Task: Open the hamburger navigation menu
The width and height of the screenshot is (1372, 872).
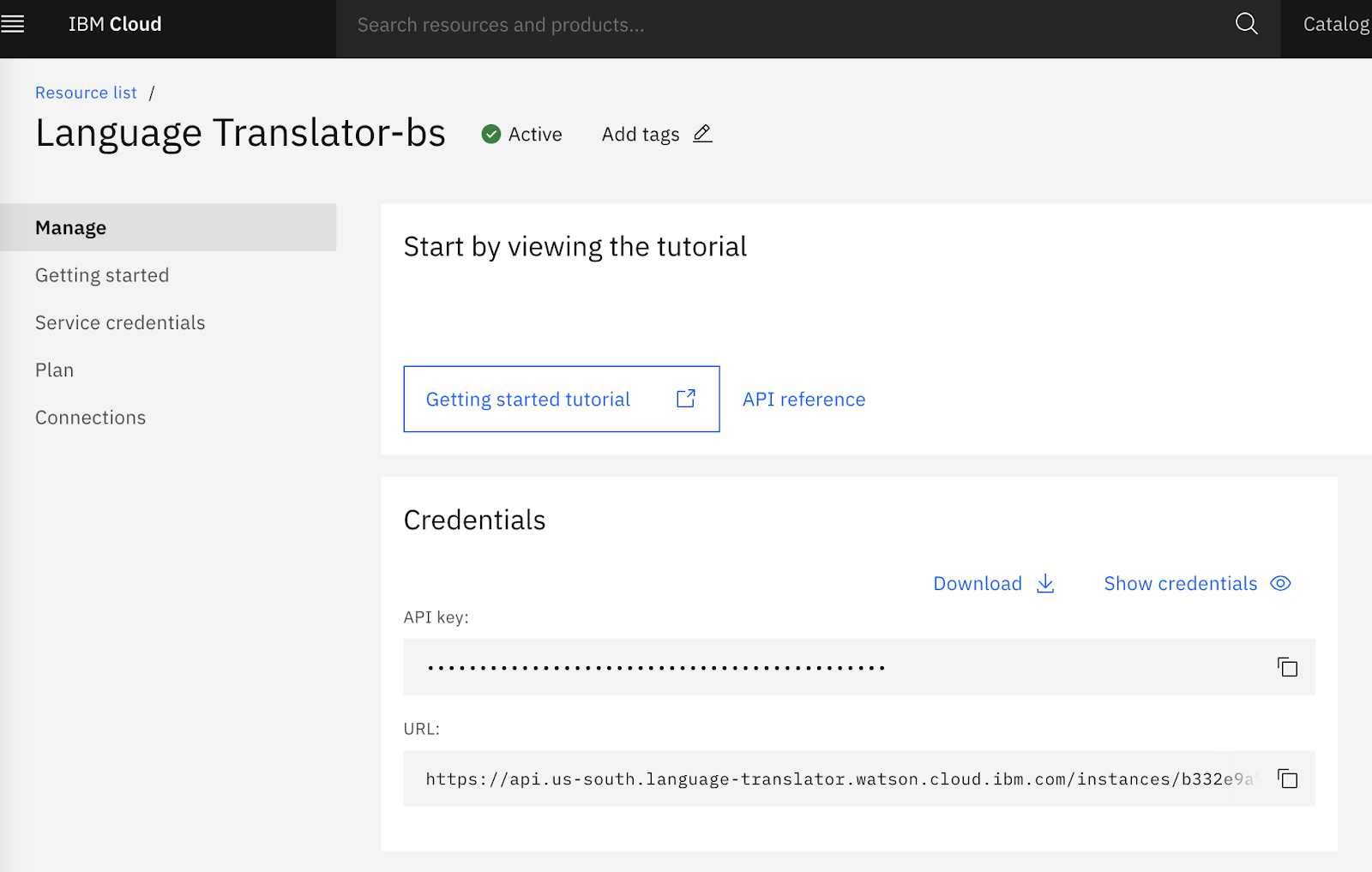Action: click(14, 23)
